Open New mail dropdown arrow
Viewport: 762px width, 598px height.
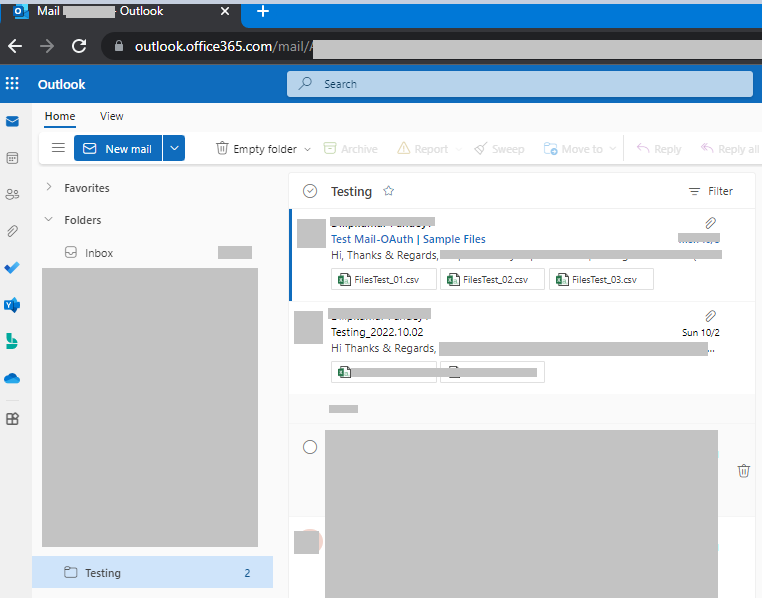(174, 148)
